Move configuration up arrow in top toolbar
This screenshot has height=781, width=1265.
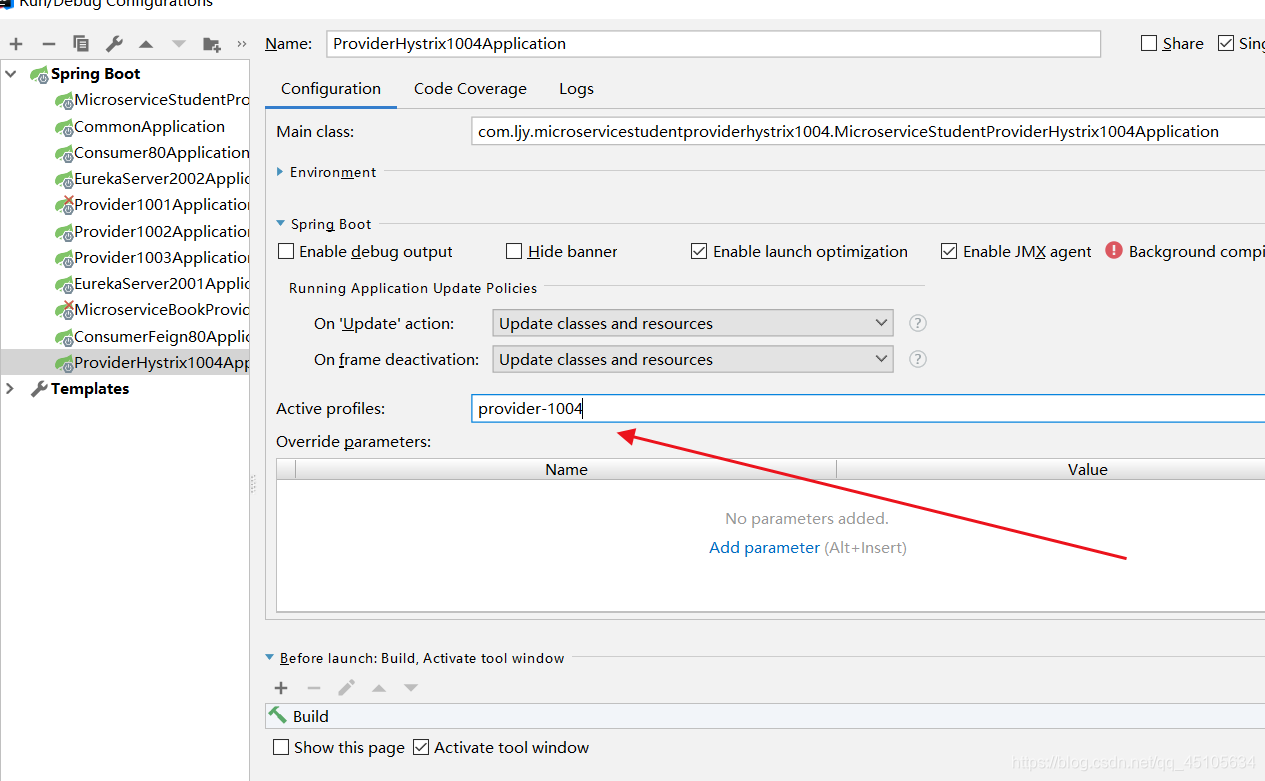tap(146, 44)
